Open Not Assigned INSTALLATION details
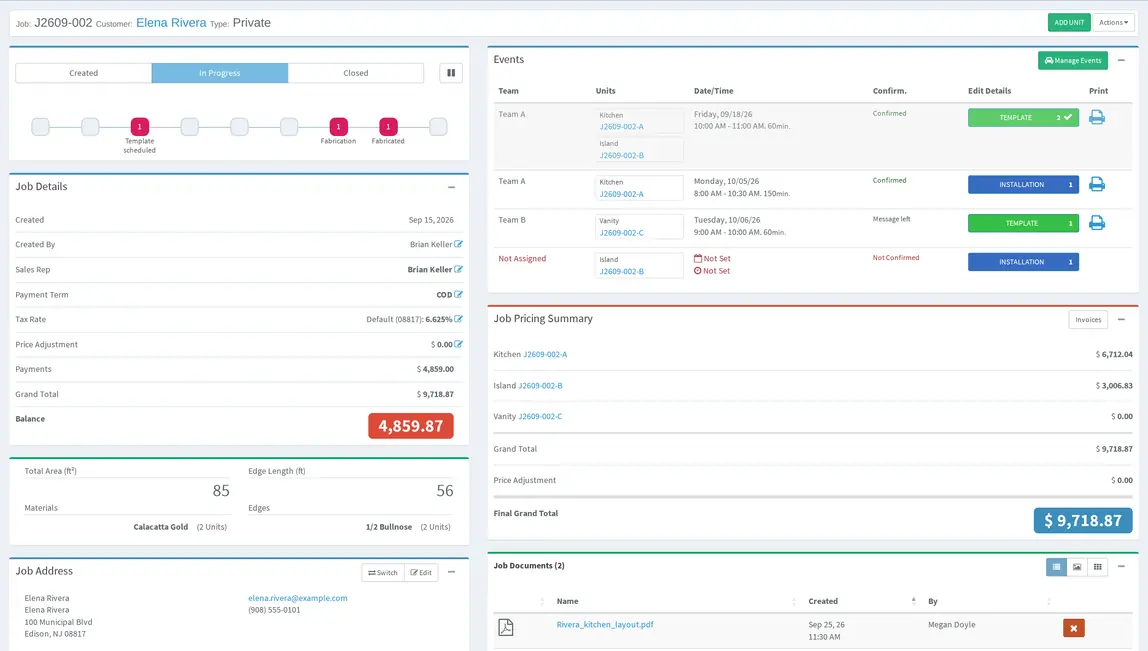 click(x=1023, y=261)
